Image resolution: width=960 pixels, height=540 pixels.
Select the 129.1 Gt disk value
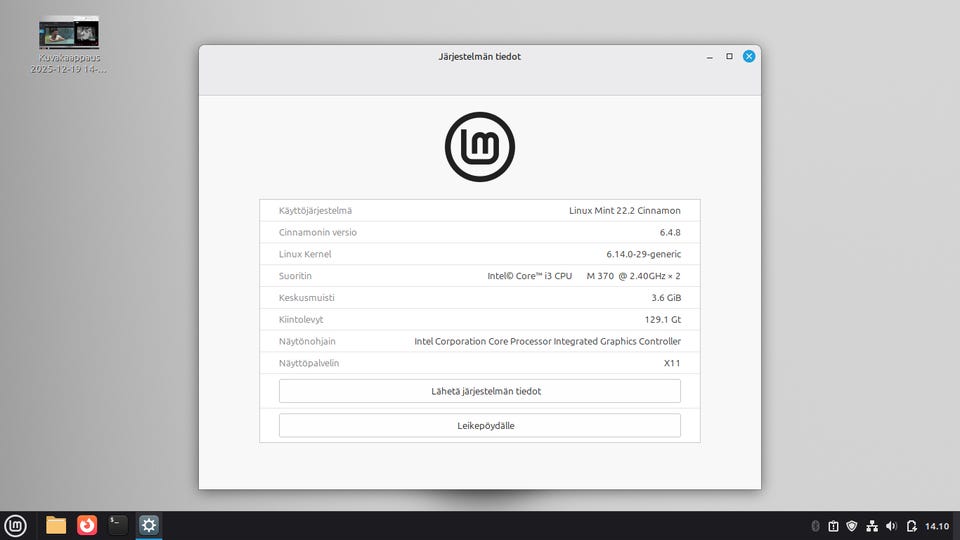(662, 320)
